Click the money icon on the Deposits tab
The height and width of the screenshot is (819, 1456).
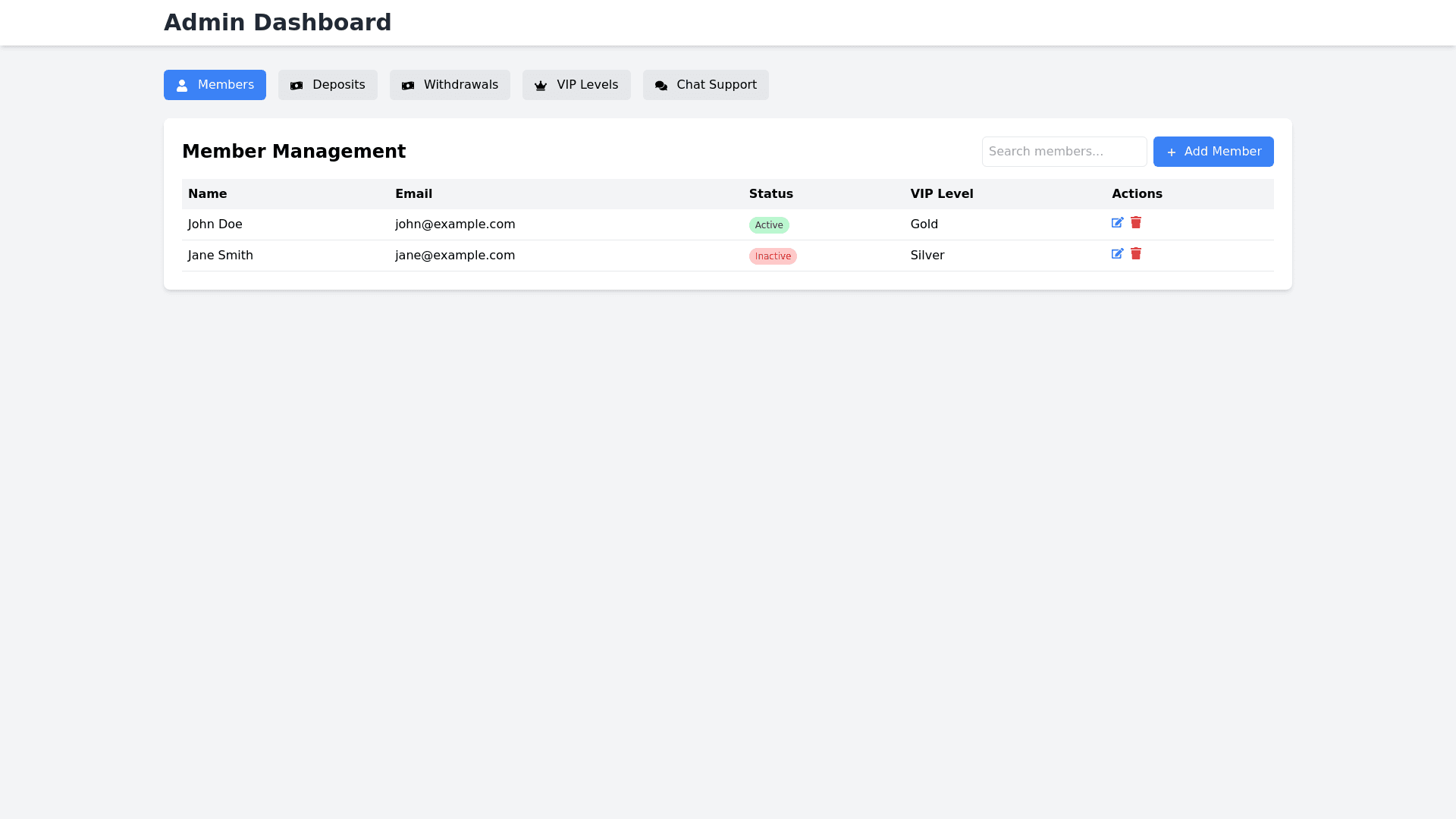click(x=297, y=86)
